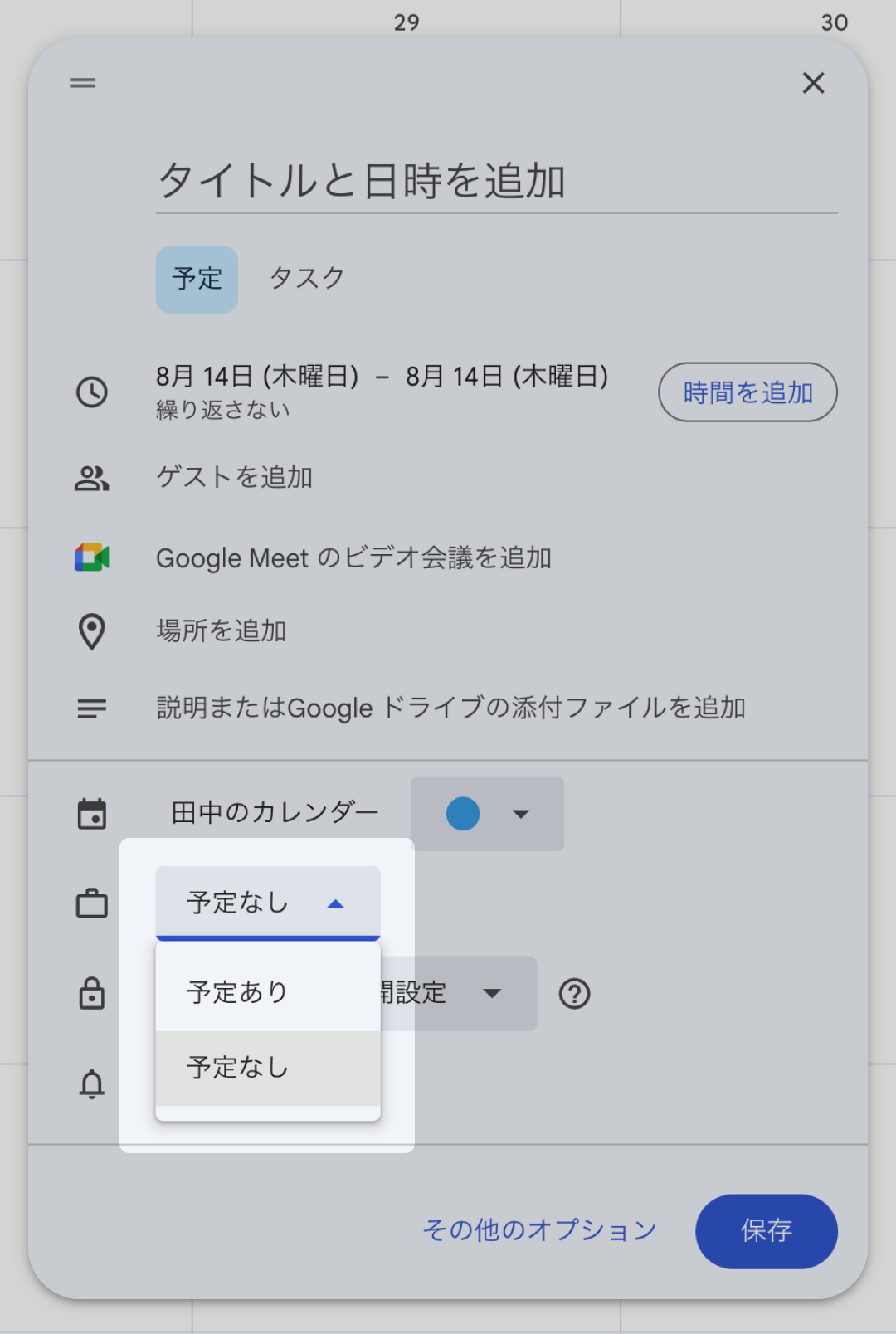Click the help question mark icon
This screenshot has height=1334, width=896.
pos(576,993)
